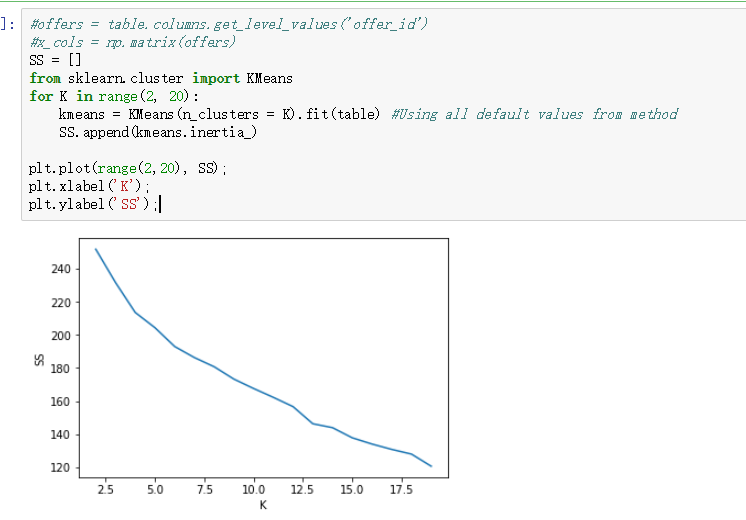Click the y-axis tick label '120'
The width and height of the screenshot is (746, 520).
[60, 468]
